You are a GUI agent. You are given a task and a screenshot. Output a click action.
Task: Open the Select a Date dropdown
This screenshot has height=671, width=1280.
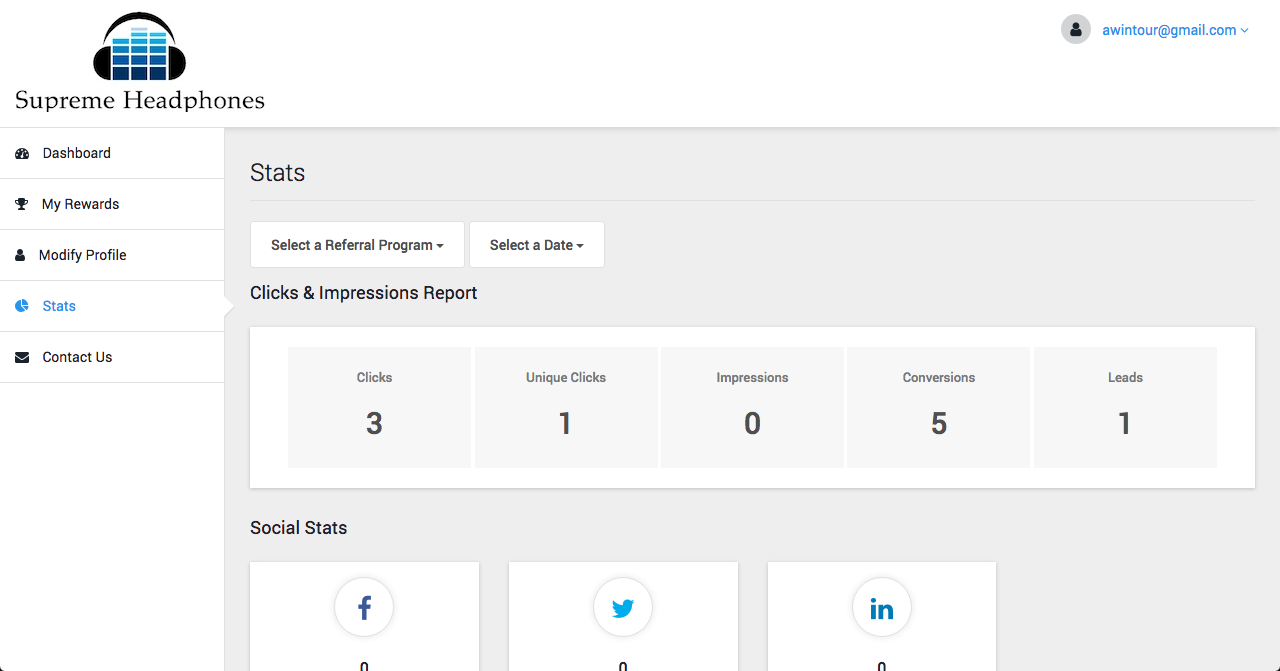(536, 245)
